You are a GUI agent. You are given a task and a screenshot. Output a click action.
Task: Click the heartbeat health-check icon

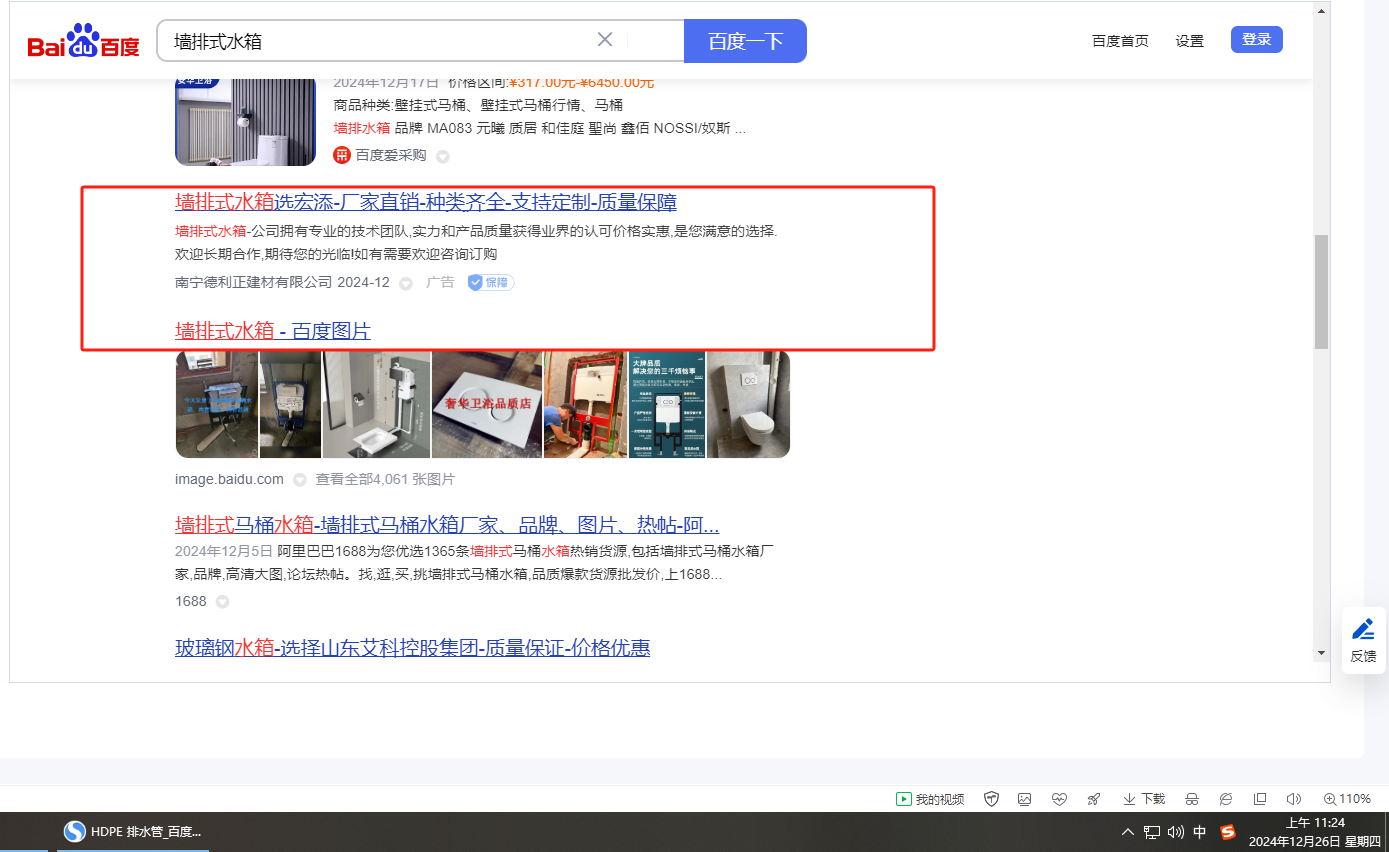tap(1060, 799)
